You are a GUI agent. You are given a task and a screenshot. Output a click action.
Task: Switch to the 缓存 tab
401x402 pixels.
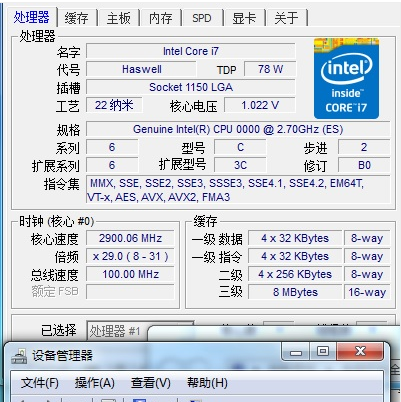tap(77, 18)
